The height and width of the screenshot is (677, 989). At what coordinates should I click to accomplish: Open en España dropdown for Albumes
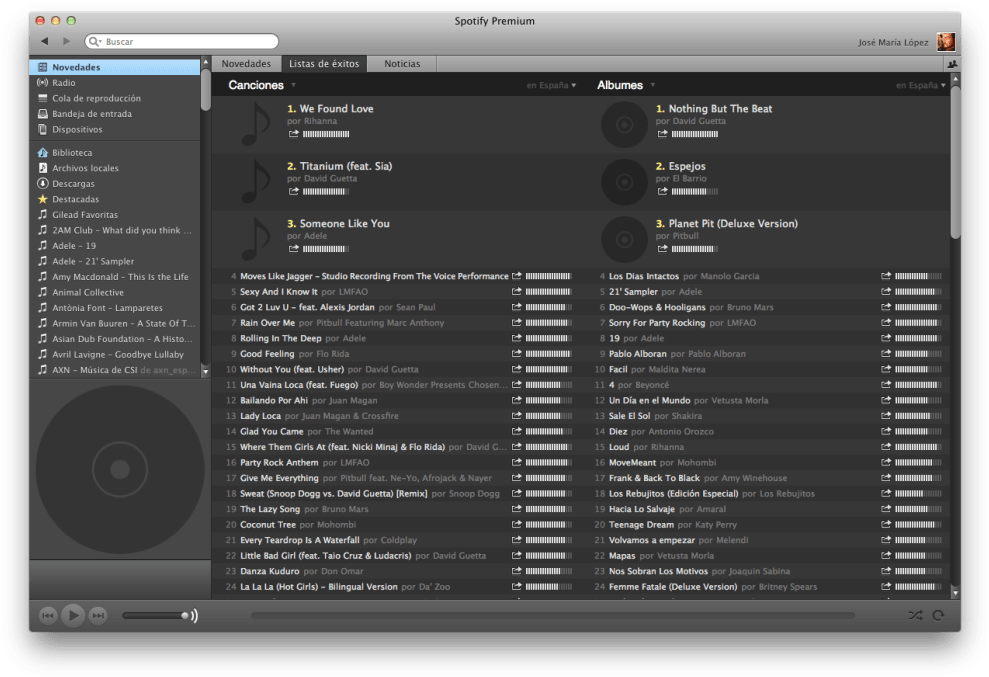(x=920, y=85)
